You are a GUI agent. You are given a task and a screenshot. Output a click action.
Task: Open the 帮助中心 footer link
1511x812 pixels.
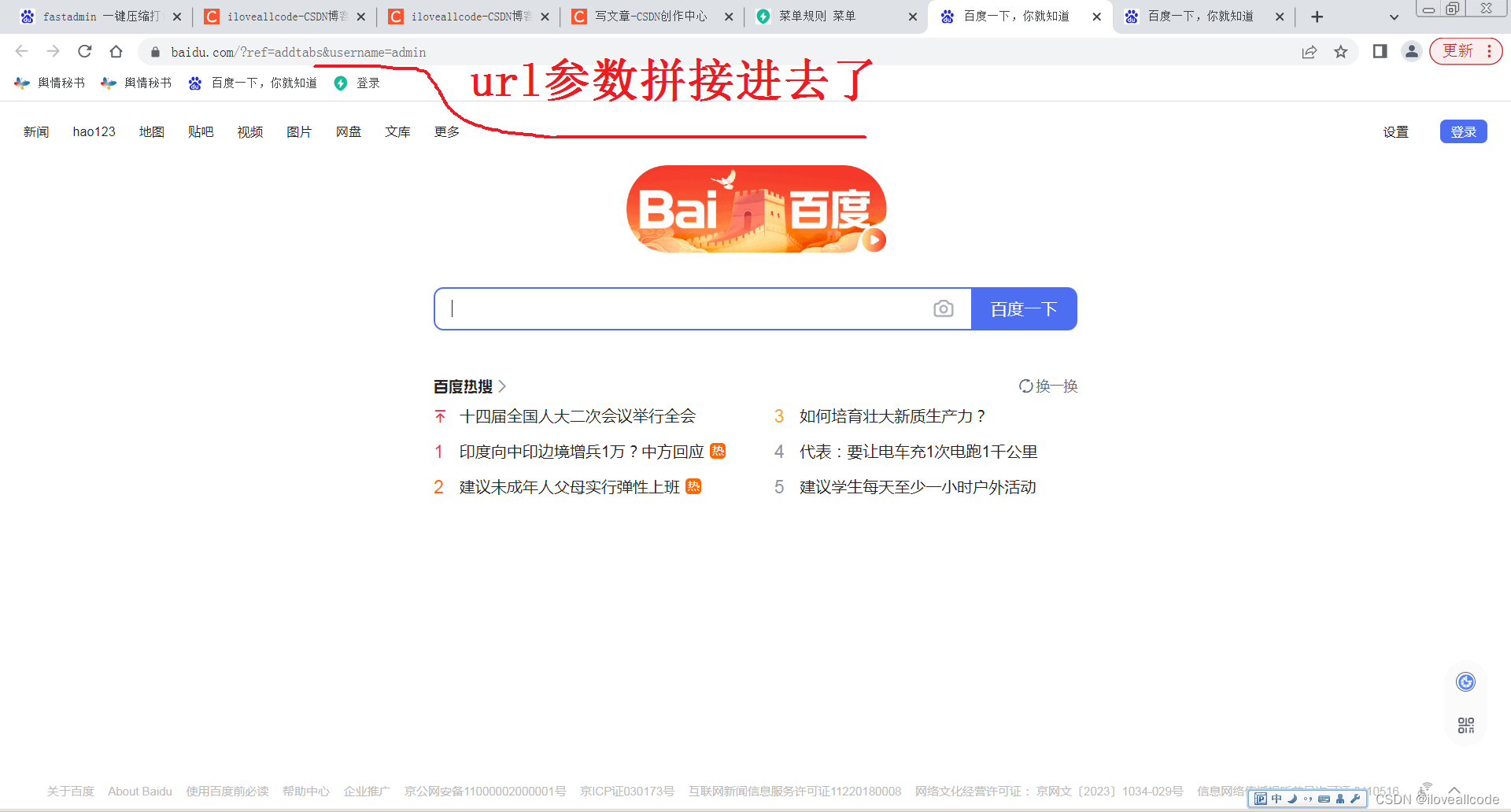pos(306,791)
